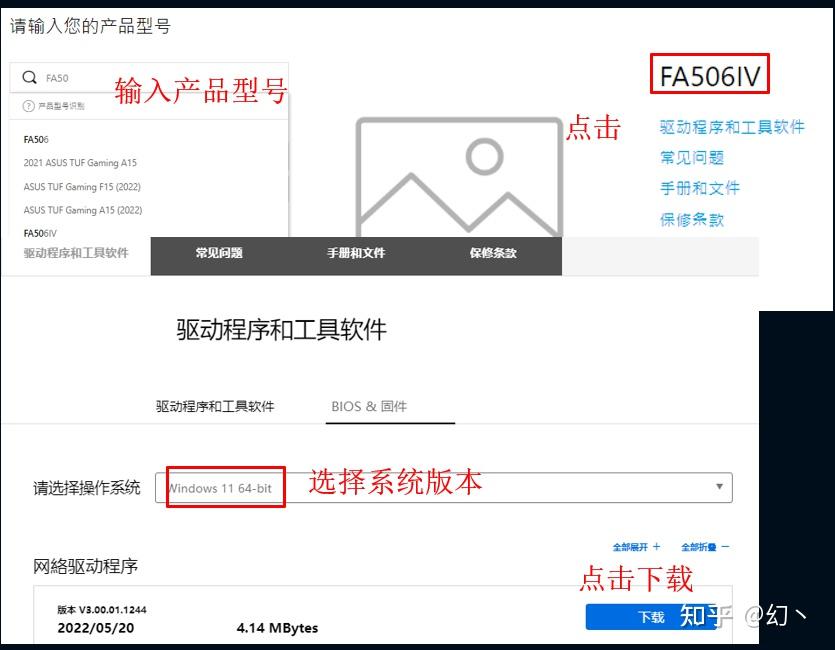Click the 网络驱动程序 section heading

click(85, 566)
